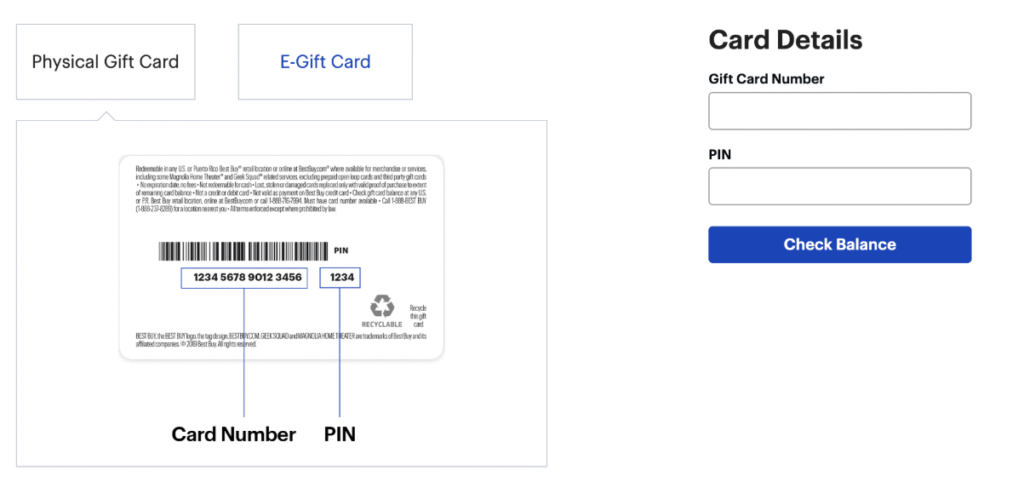
Task: Click the Gift Card Number field label
Action: [766, 79]
